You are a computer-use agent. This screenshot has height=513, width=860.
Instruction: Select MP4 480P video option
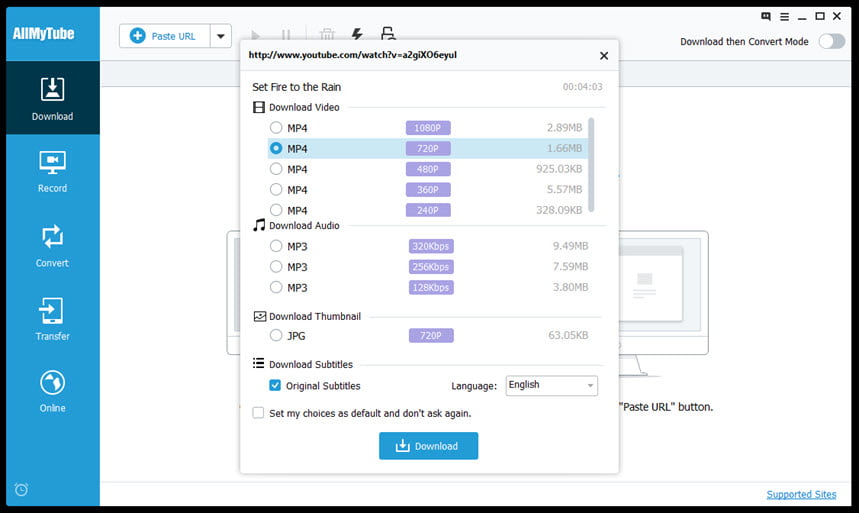[x=276, y=169]
